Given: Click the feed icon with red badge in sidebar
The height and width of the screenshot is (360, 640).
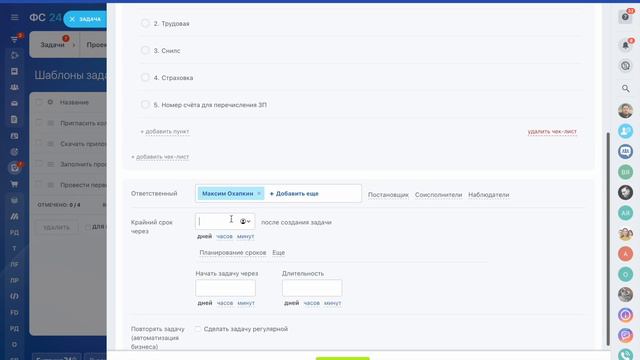Looking at the screenshot, I should [x=15, y=39].
